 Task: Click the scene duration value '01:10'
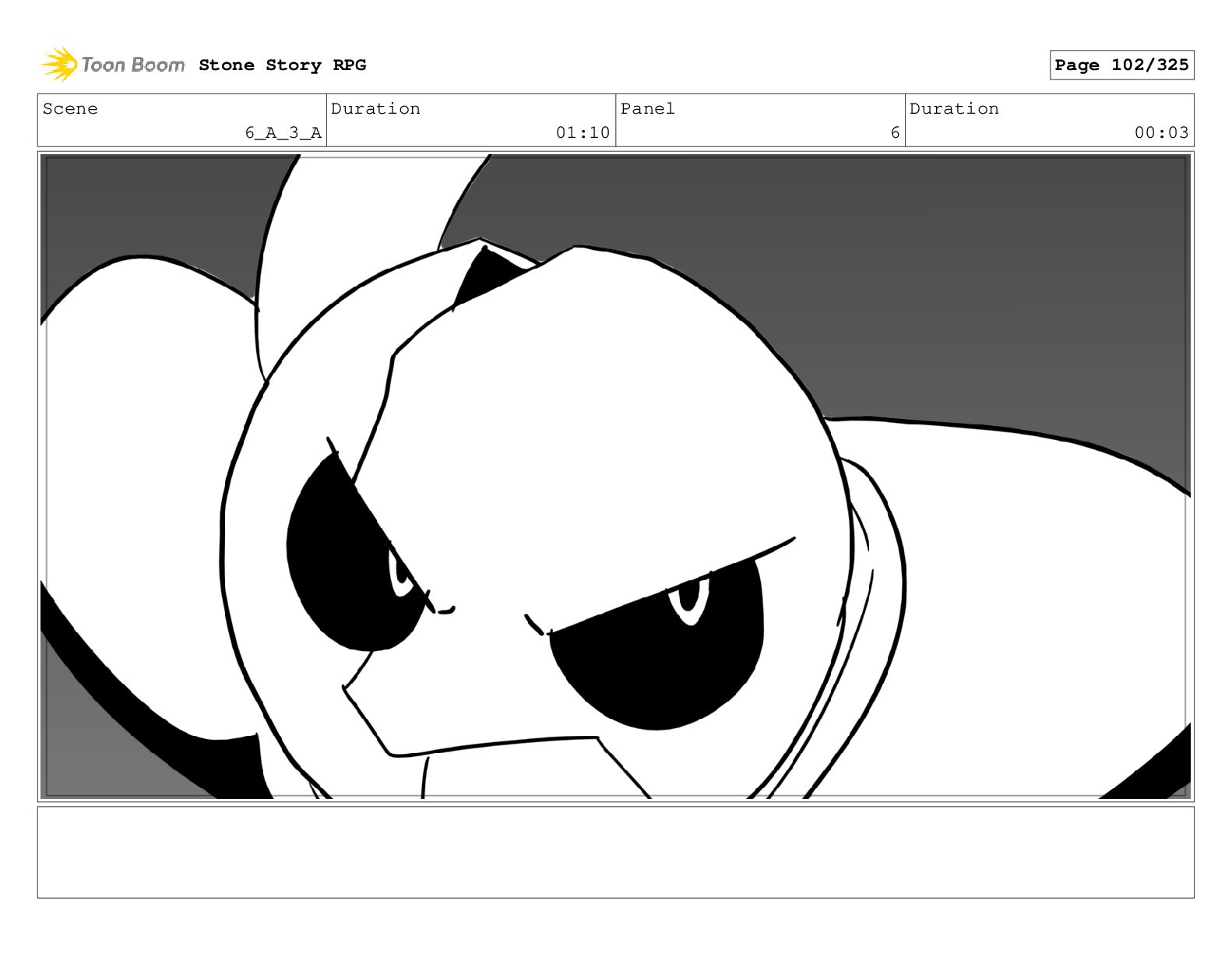(583, 133)
